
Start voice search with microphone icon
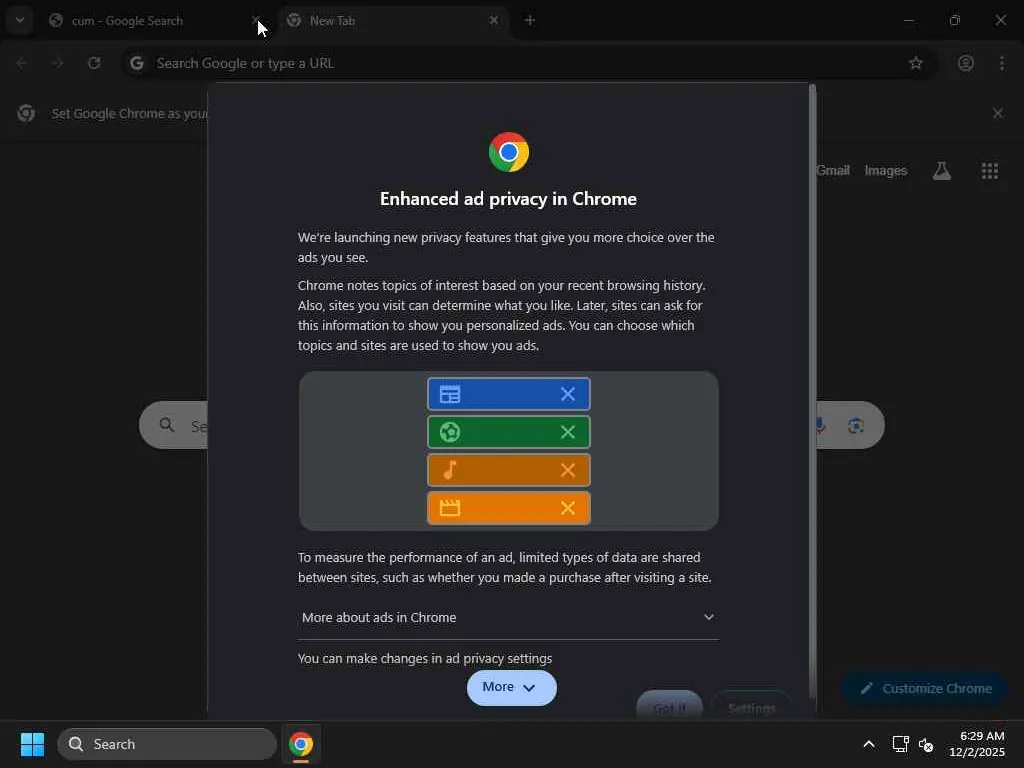pos(820,426)
